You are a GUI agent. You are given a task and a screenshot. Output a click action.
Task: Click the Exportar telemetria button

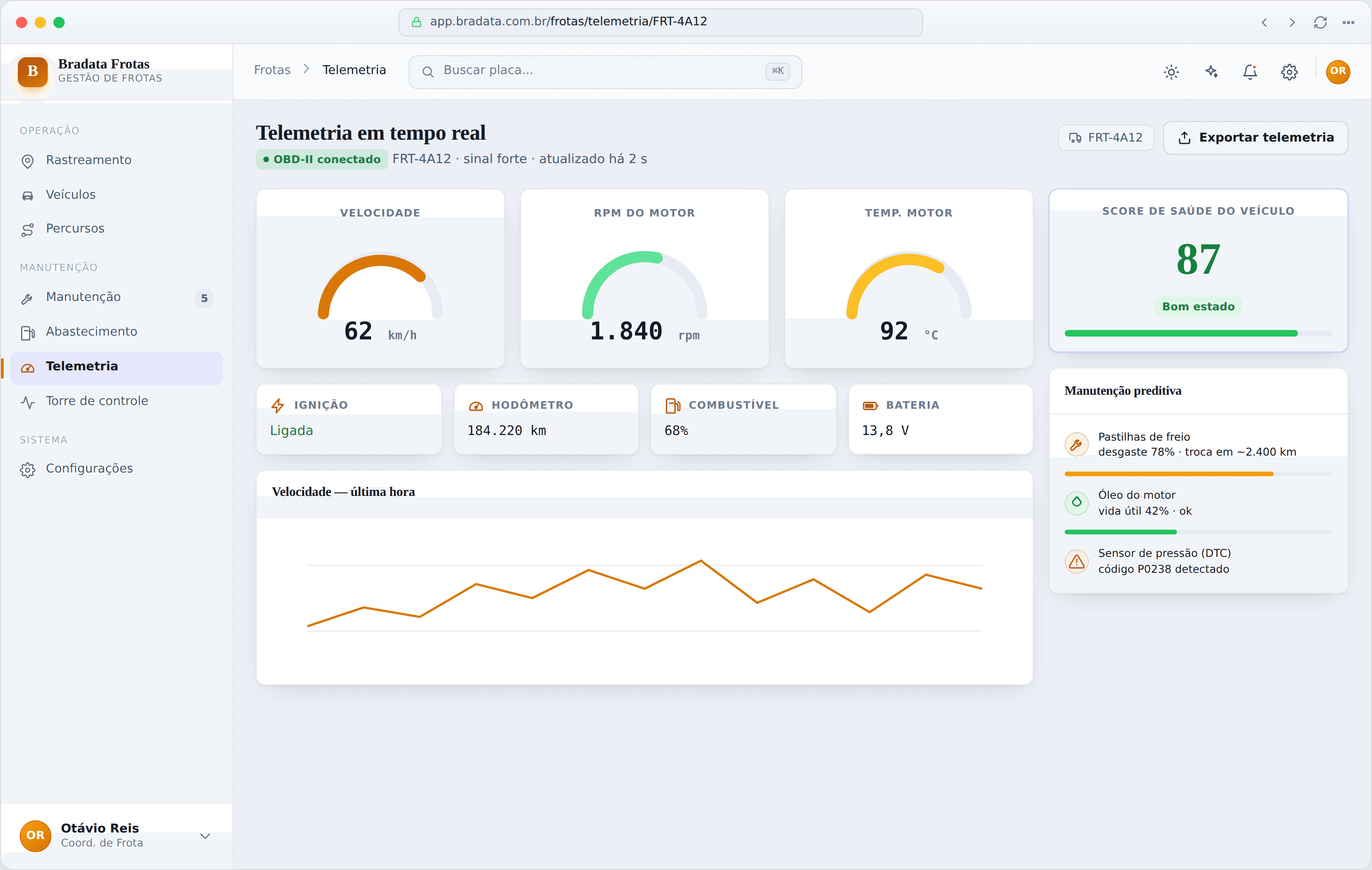(1255, 137)
